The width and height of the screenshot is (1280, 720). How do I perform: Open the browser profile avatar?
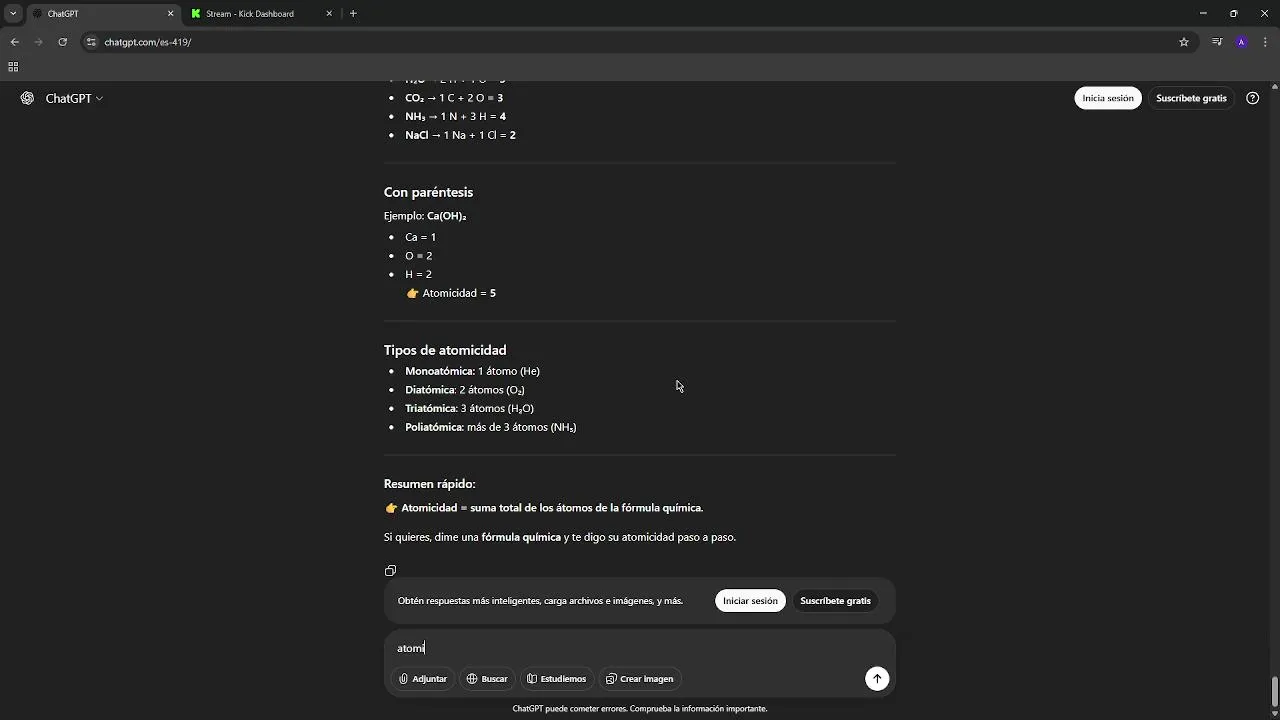point(1241,42)
